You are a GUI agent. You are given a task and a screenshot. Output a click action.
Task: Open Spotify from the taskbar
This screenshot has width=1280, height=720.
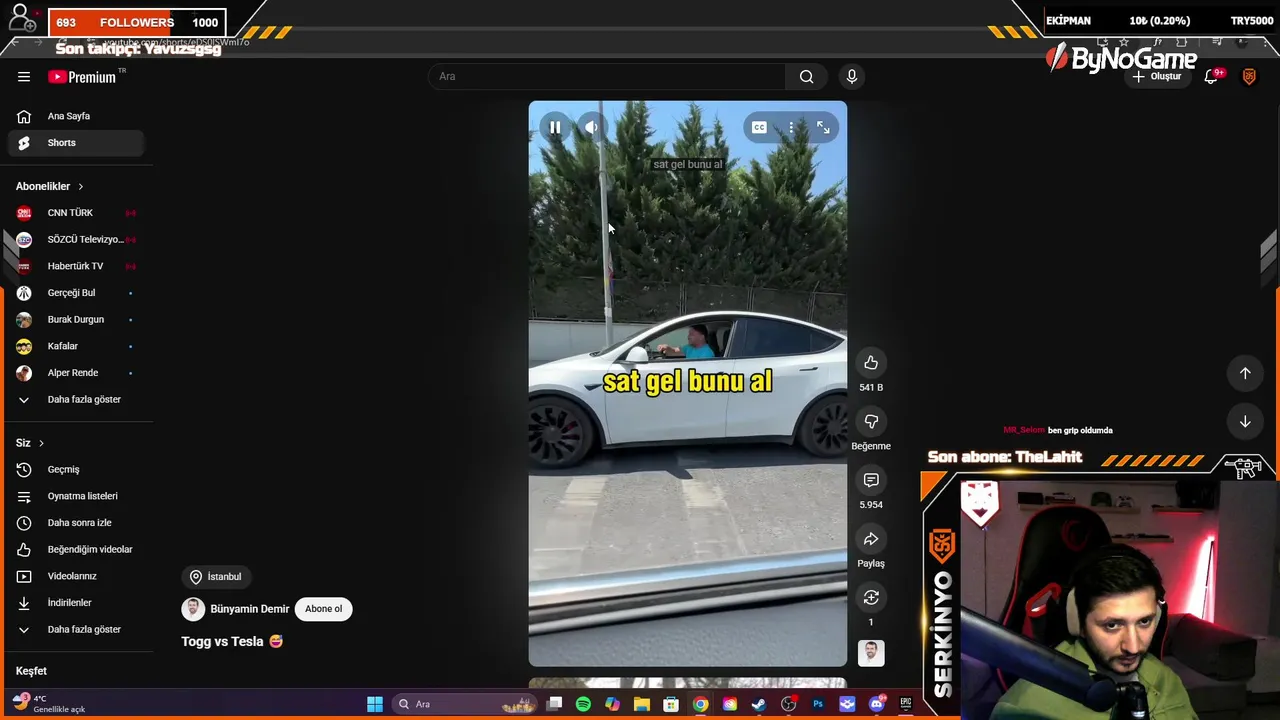pos(583,704)
